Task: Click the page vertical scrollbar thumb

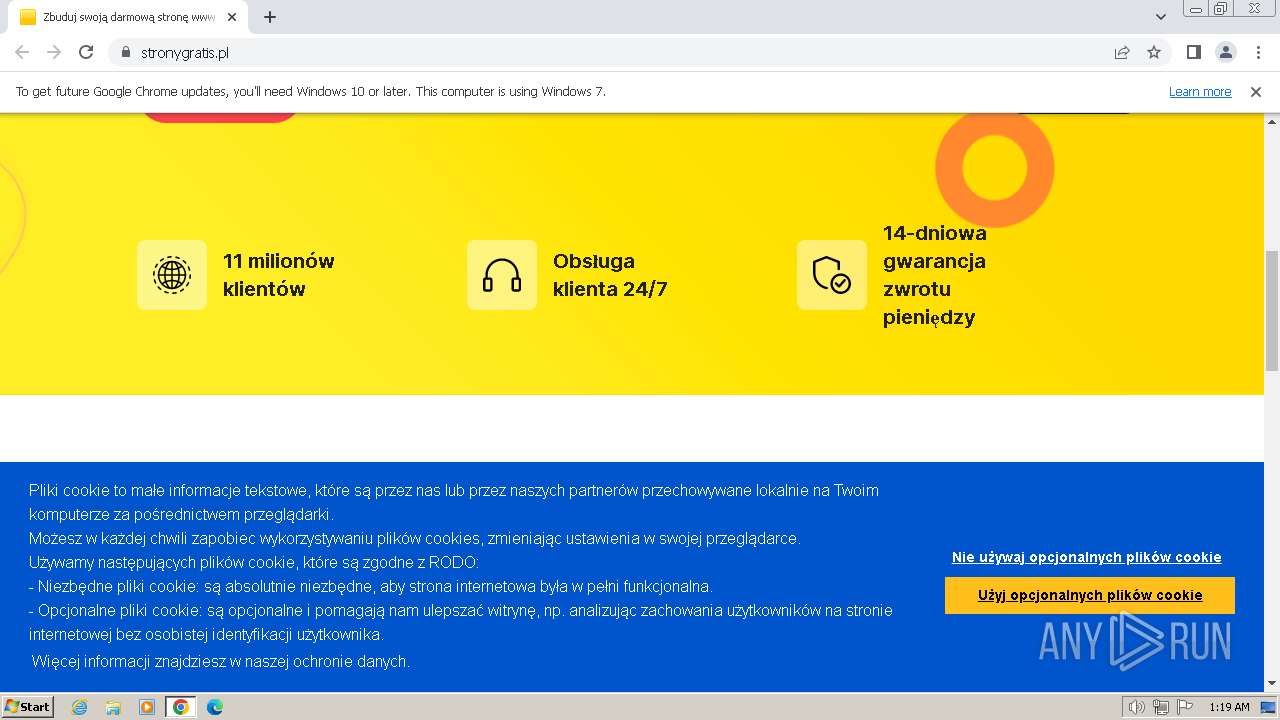Action: [1272, 310]
